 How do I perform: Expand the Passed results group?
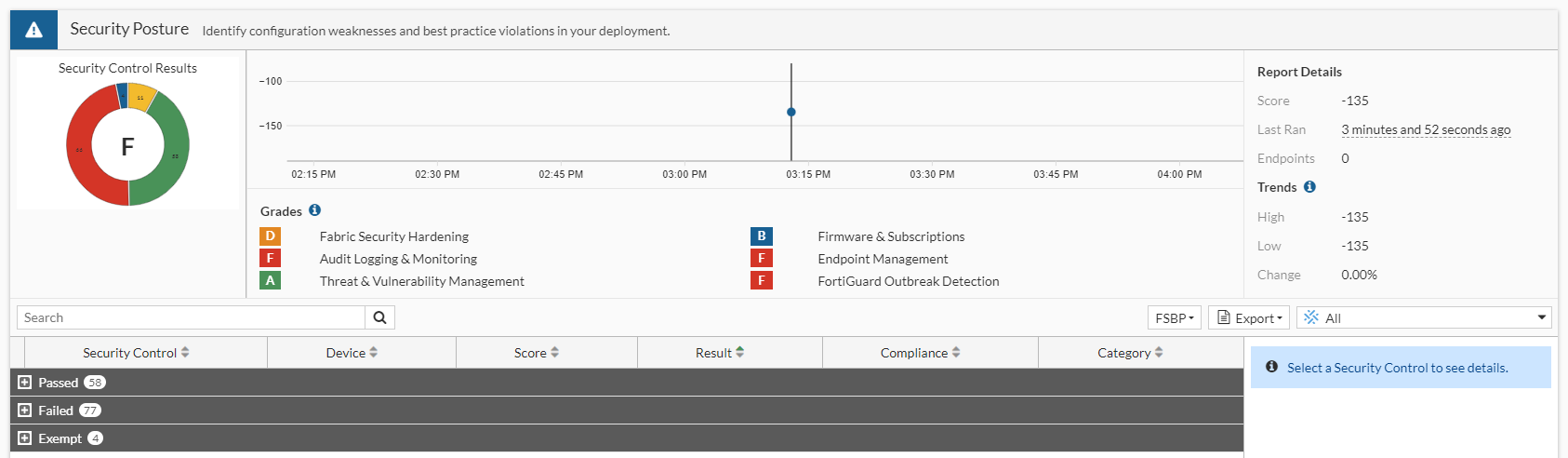point(25,383)
